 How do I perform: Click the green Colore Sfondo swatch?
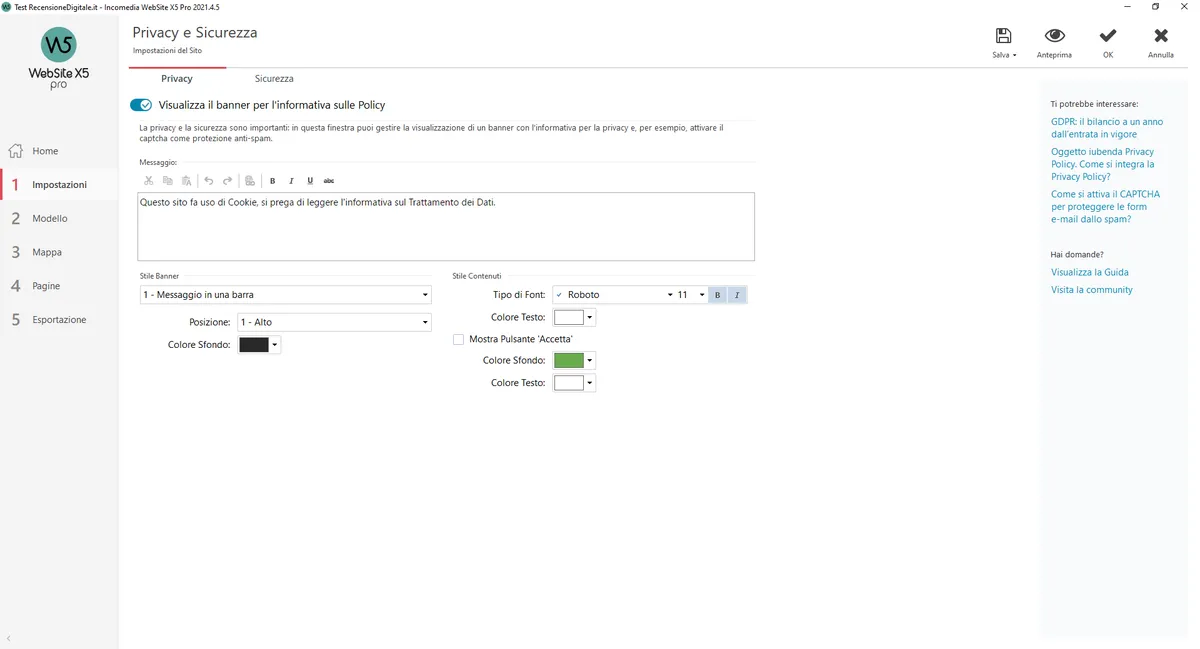[569, 360]
